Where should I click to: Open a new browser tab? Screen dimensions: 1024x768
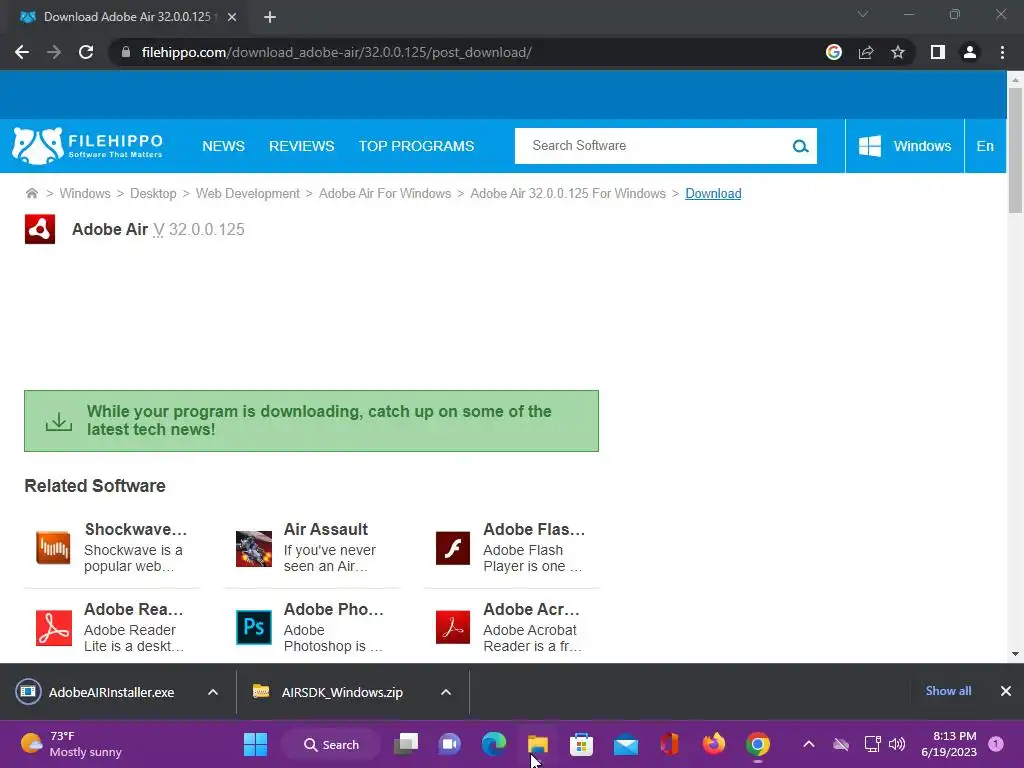270,17
